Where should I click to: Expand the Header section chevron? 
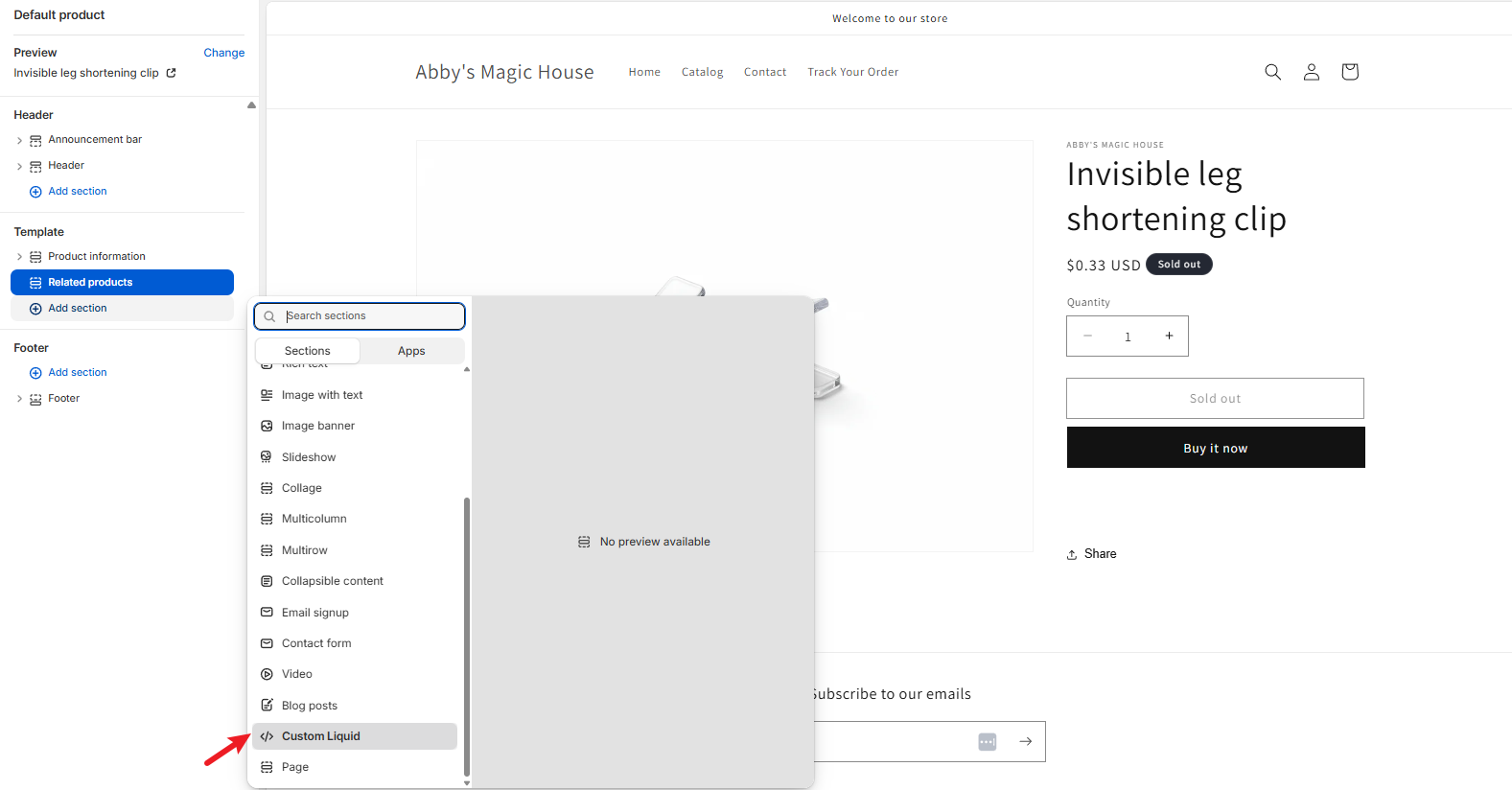pyautogui.click(x=19, y=166)
